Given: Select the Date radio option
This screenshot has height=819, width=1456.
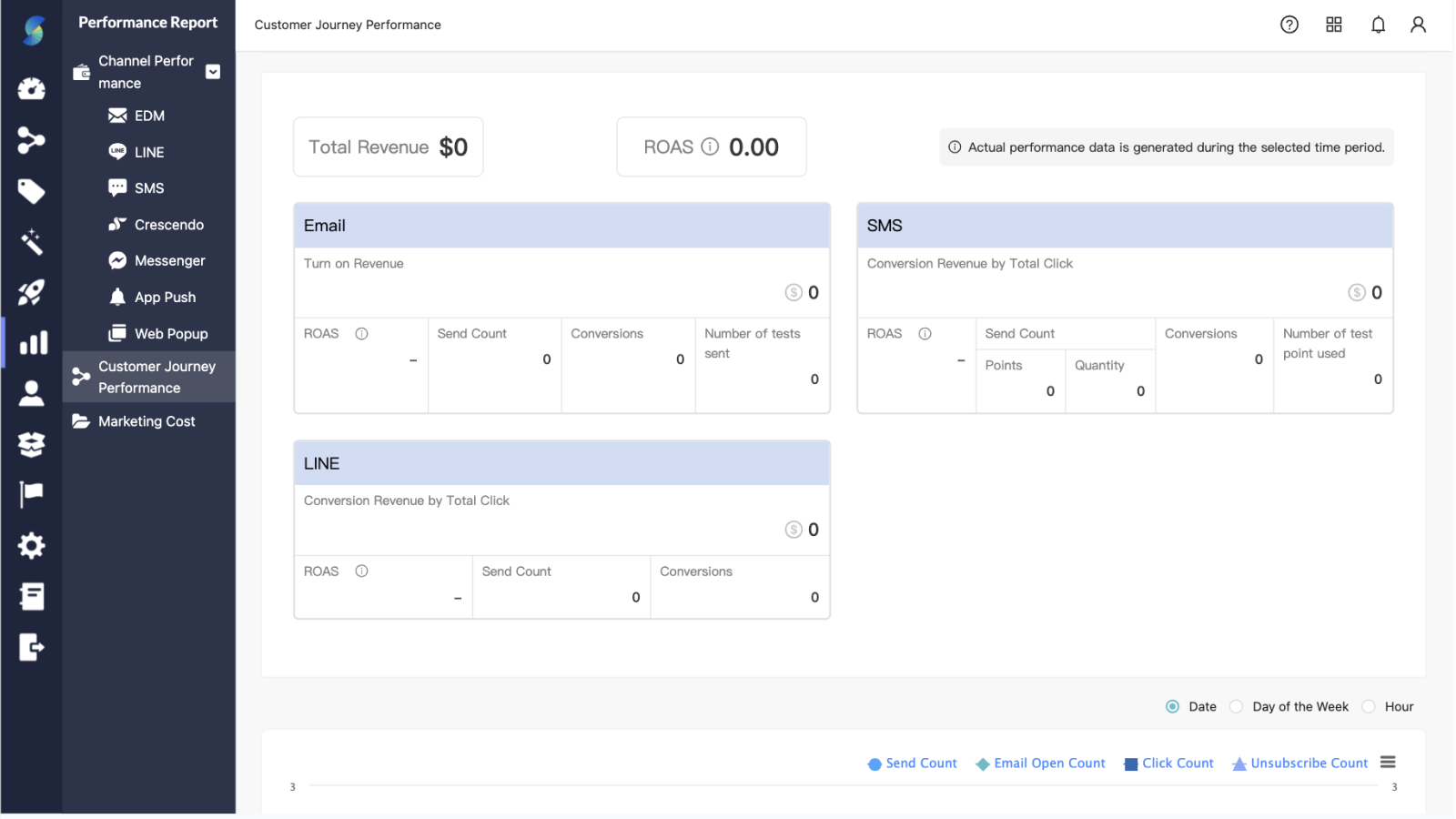Looking at the screenshot, I should click(x=1172, y=706).
